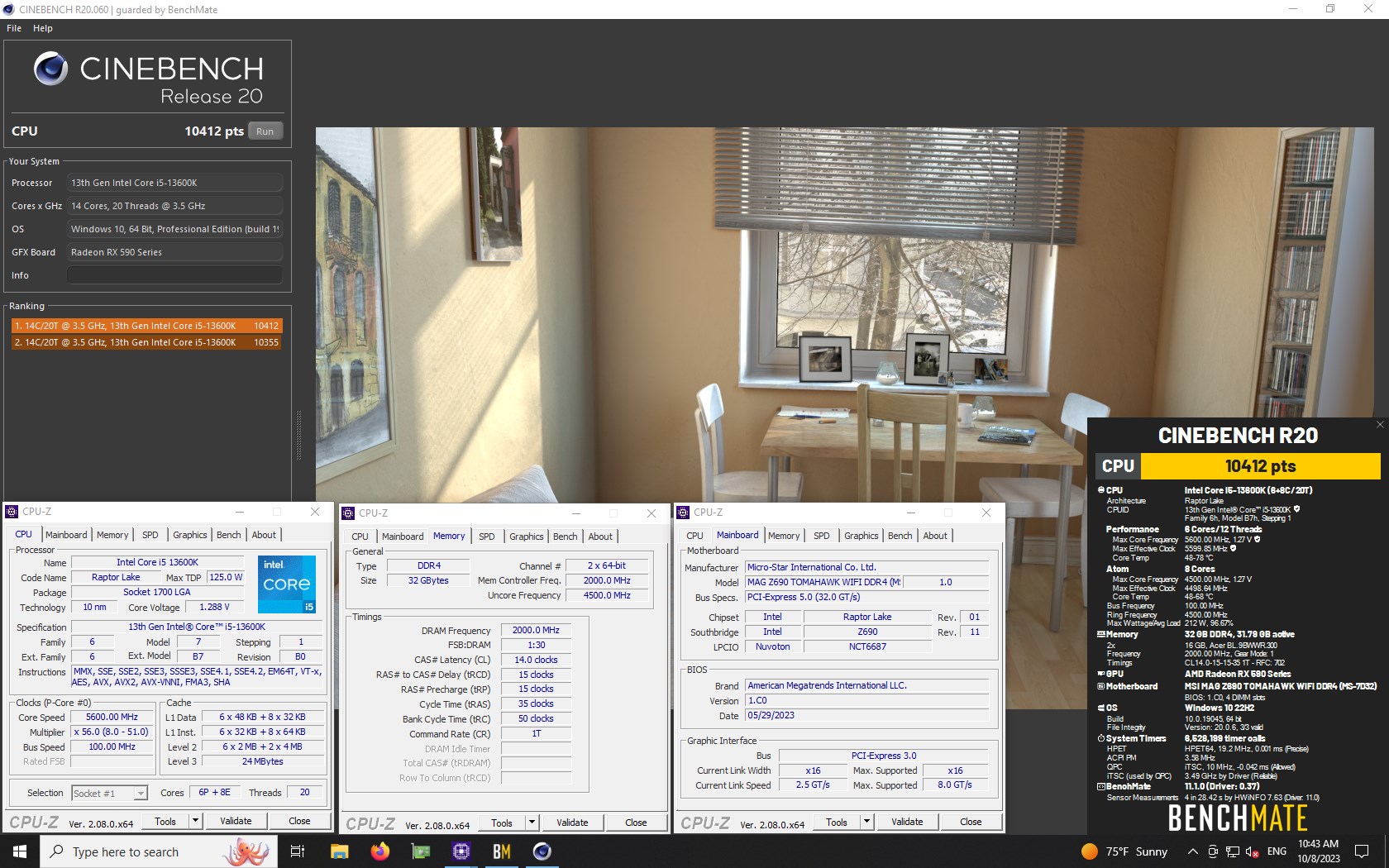Click Close button in middle CPU-Z window
The image size is (1389, 868).
636,823
